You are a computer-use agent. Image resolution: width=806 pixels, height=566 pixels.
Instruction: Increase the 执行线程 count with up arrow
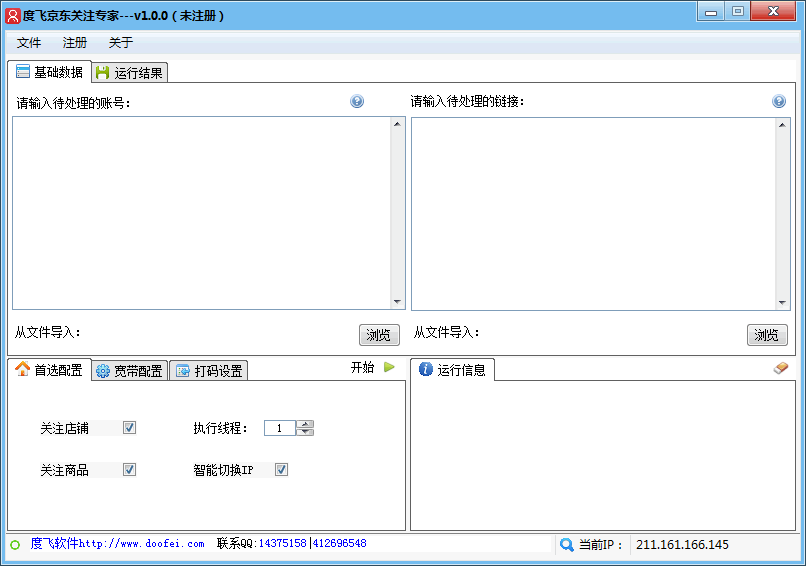click(306, 424)
